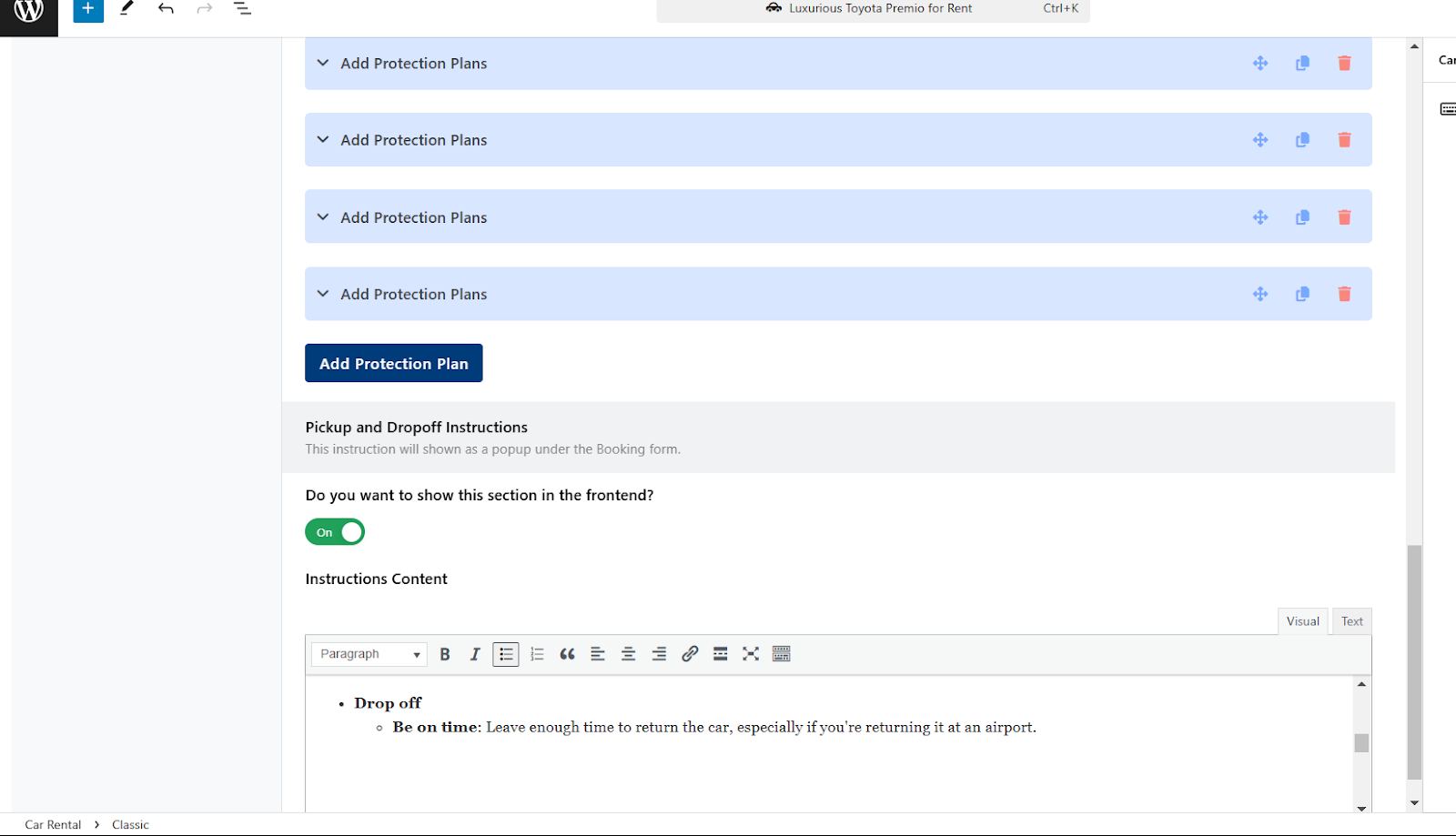Click the Insert/edit link icon
Image resolution: width=1456 pixels, height=836 pixels.
pyautogui.click(x=690, y=654)
